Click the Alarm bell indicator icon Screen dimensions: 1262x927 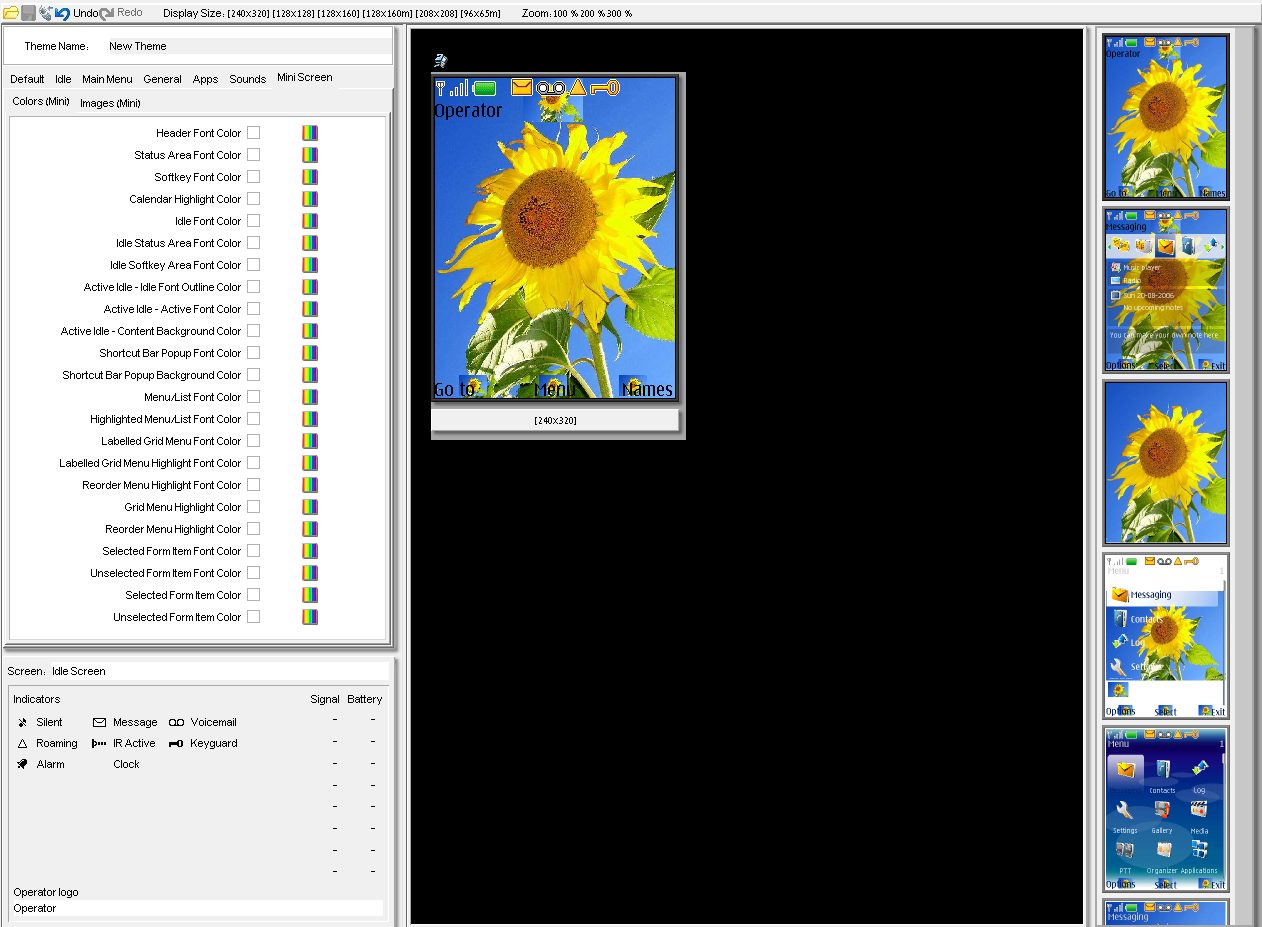[x=23, y=764]
